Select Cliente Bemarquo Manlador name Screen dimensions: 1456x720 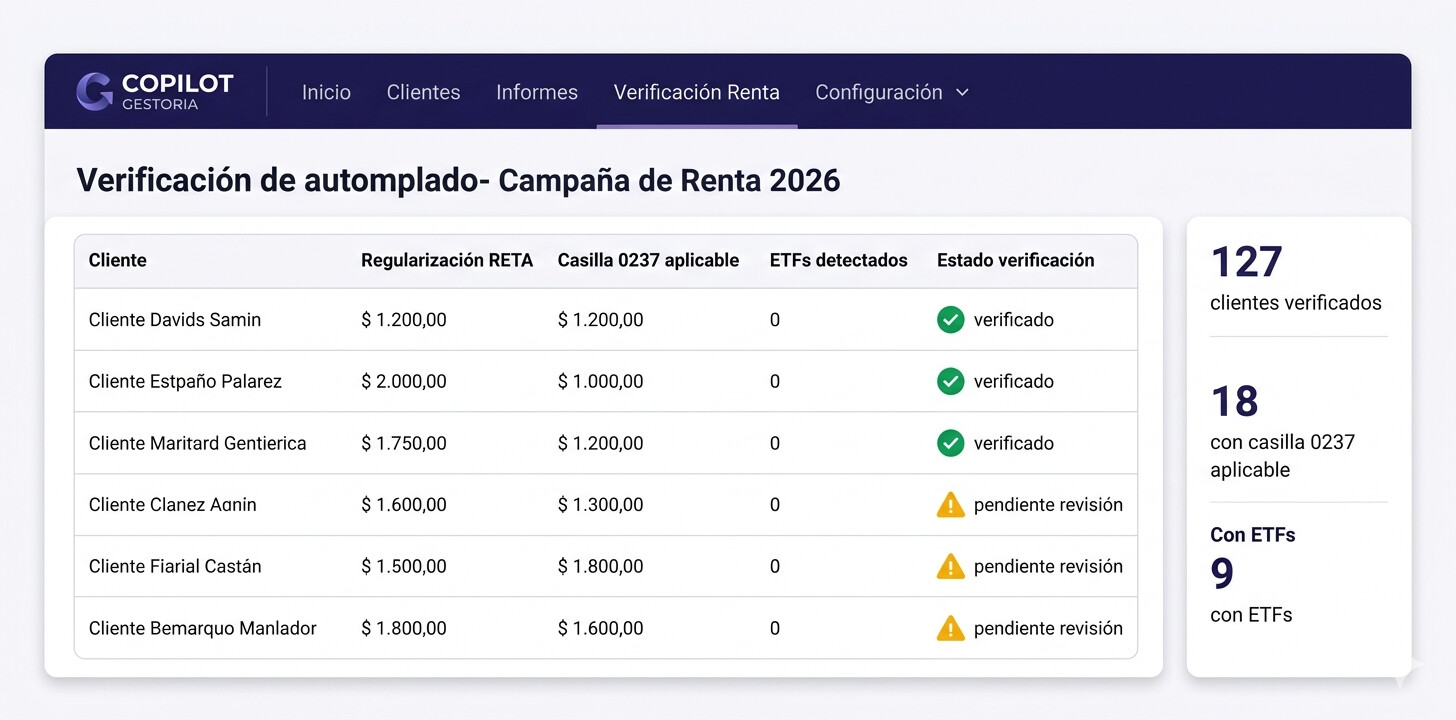point(203,628)
